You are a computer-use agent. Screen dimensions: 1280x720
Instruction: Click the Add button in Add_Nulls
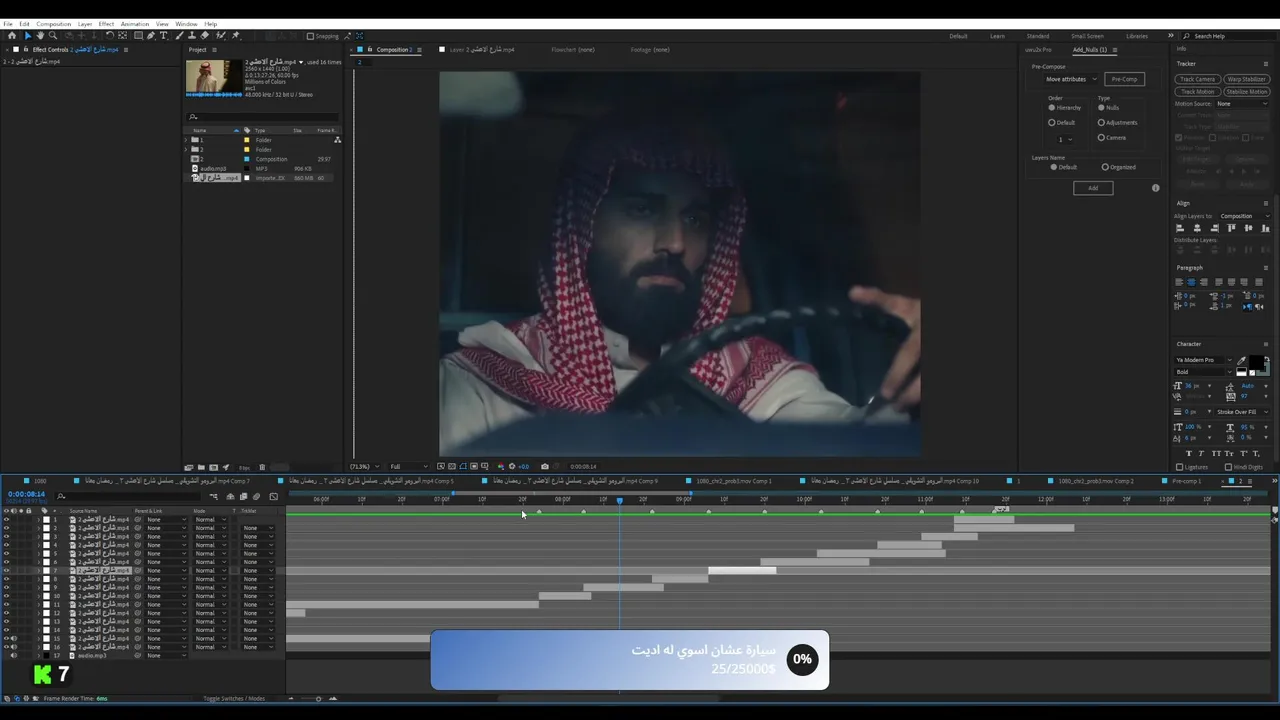pos(1093,188)
